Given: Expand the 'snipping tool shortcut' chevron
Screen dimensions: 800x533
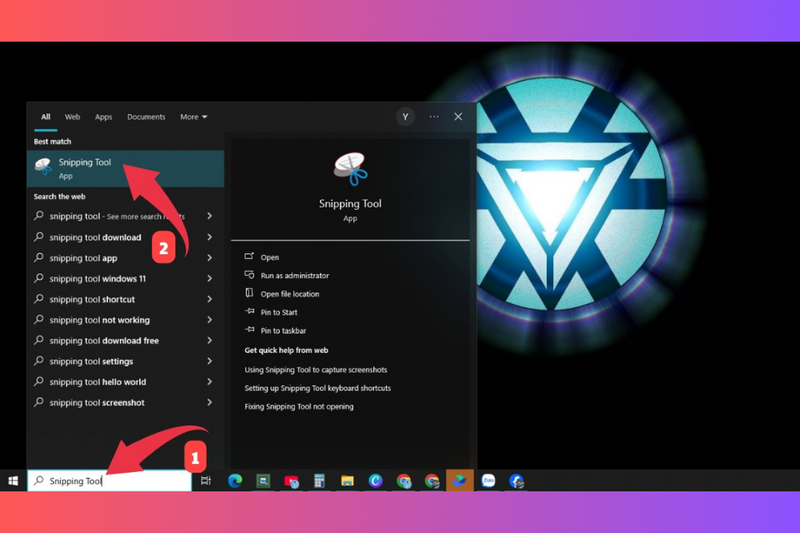Looking at the screenshot, I should [x=209, y=299].
